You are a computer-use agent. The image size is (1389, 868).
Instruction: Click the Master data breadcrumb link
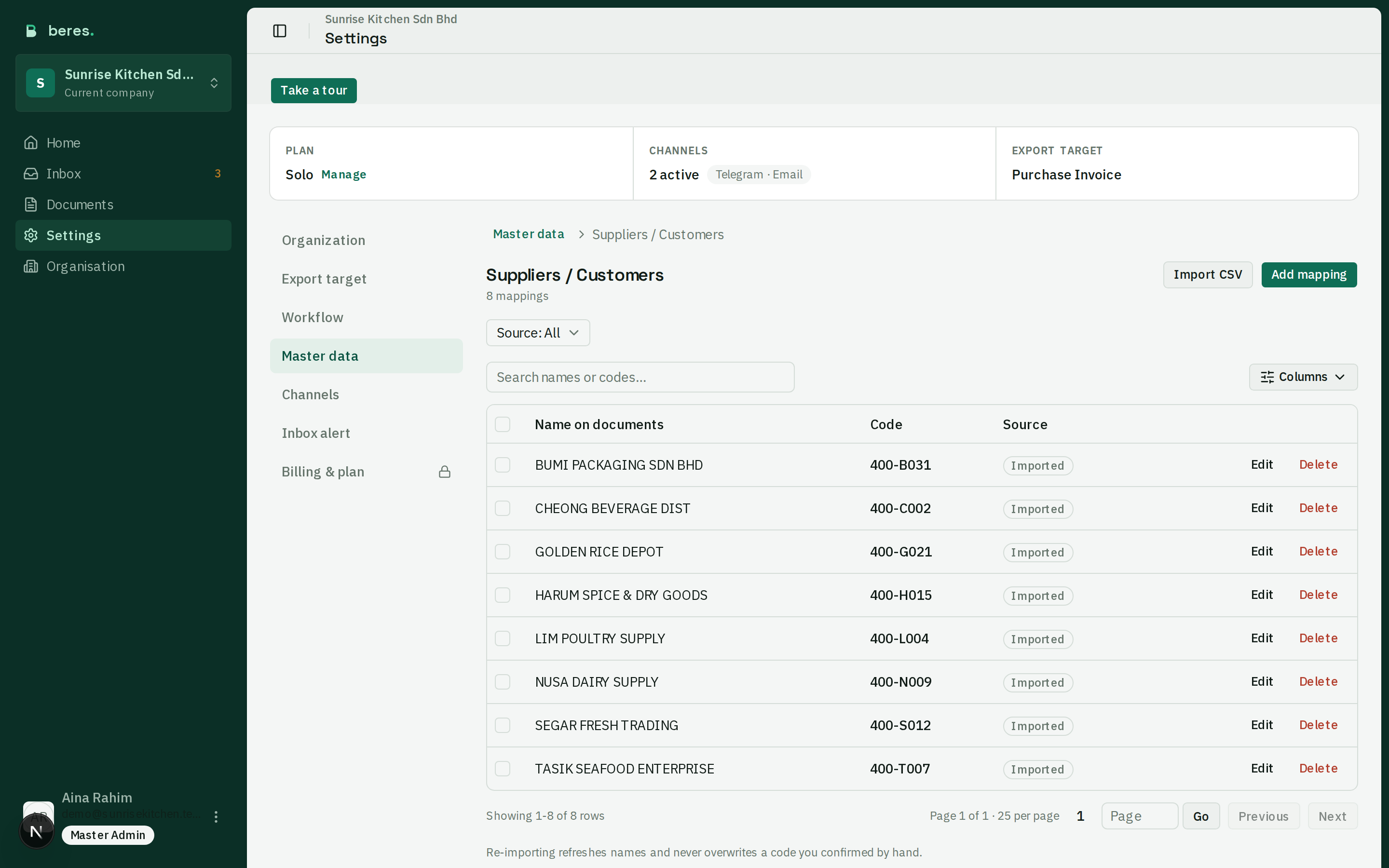[528, 234]
